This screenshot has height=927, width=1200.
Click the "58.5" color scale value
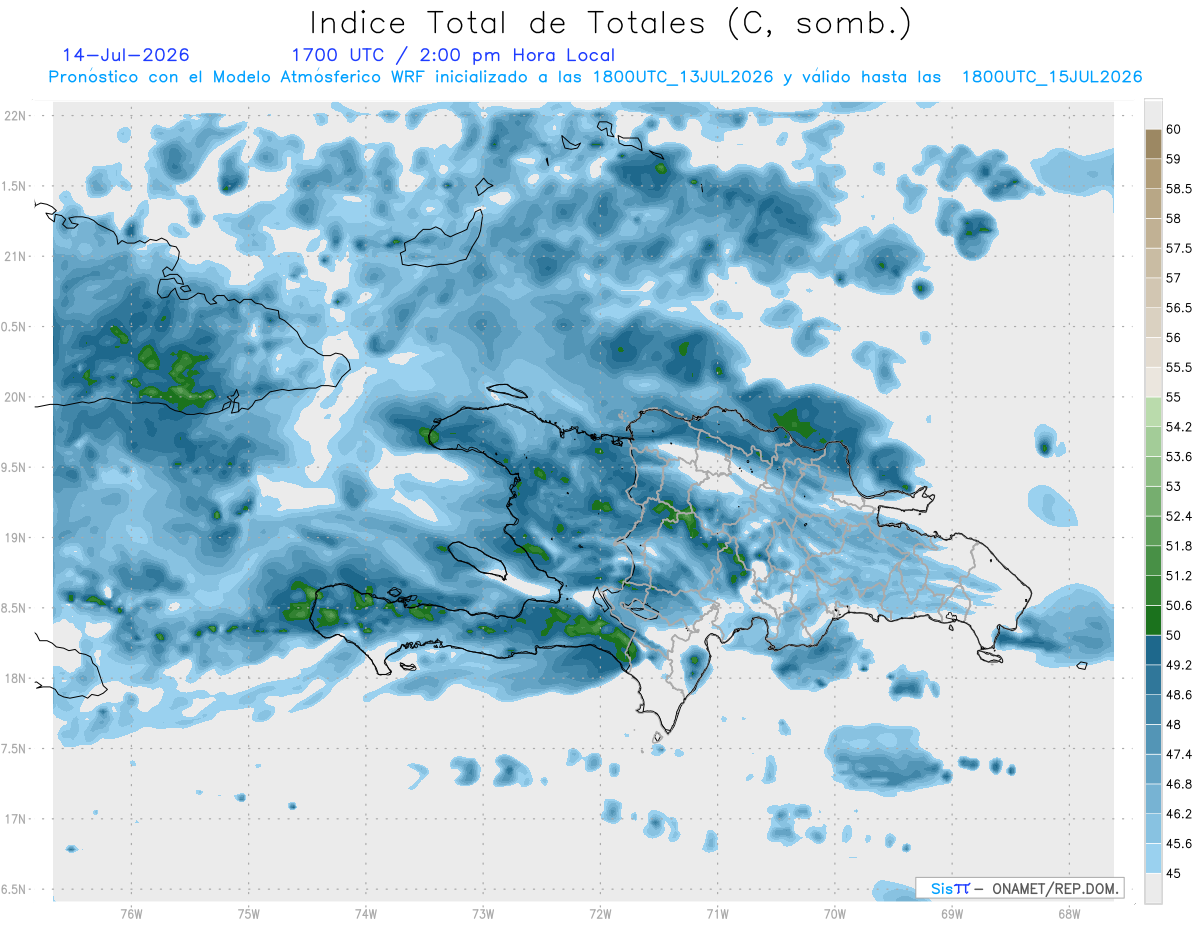(x=1180, y=188)
